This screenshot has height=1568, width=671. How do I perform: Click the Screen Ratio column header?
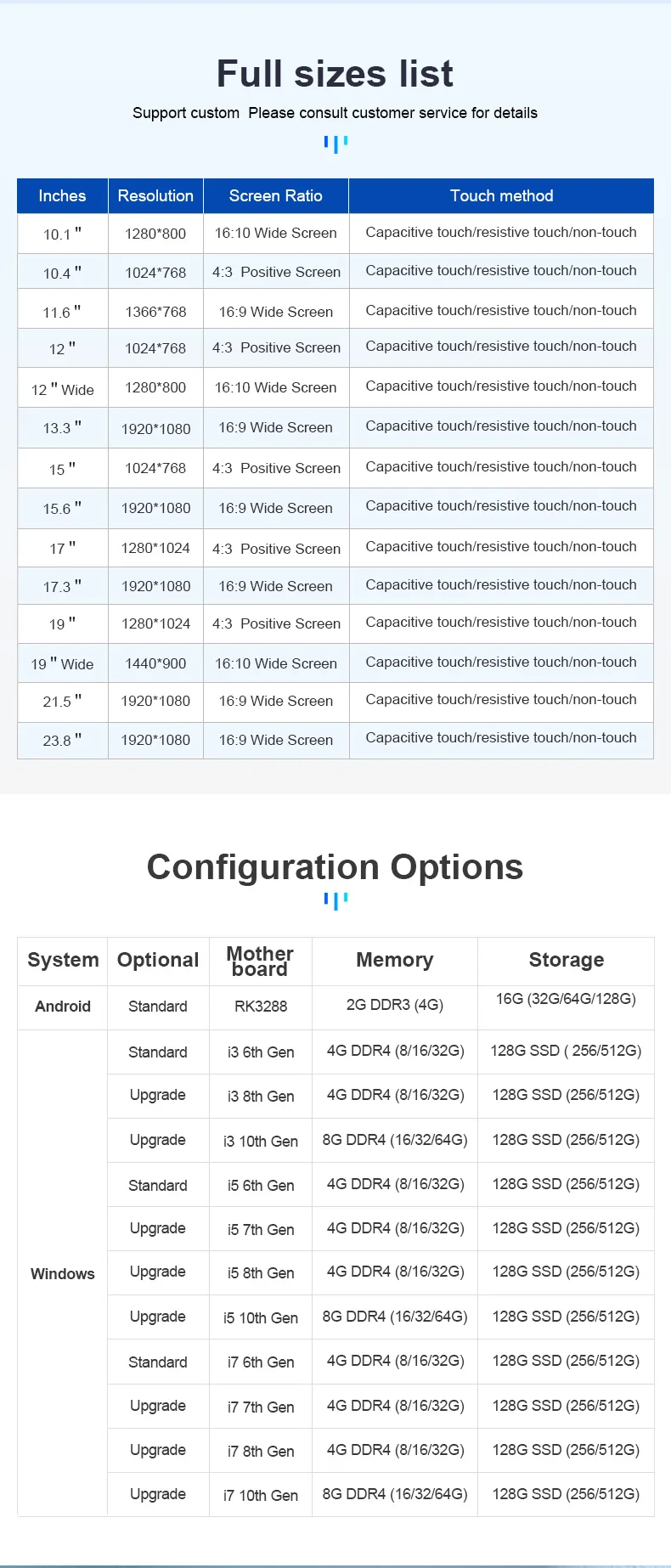pos(276,196)
